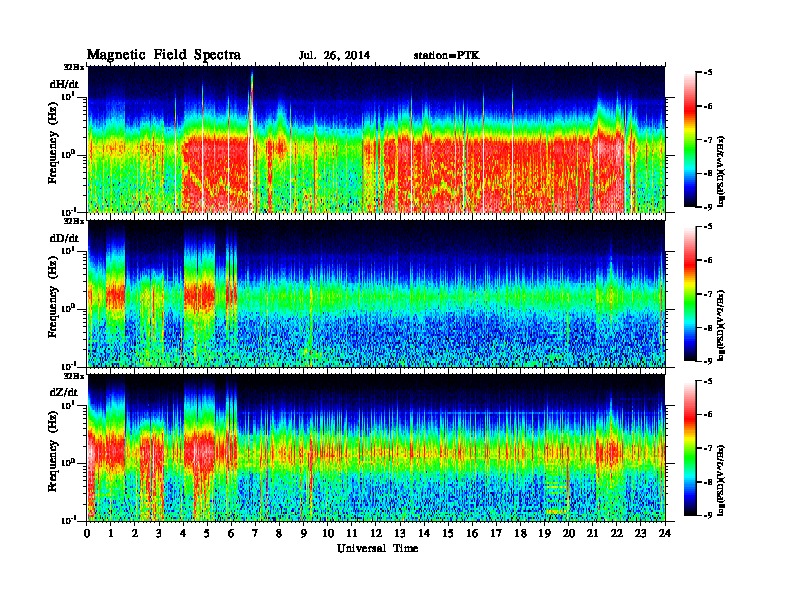Click the "32Hz" label atop the dD/dt panel
Screen dimensions: 792x612
[73, 221]
